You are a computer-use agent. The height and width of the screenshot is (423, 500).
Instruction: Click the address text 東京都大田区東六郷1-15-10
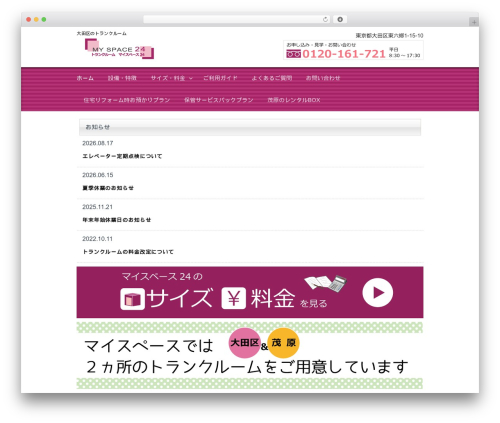click(x=389, y=35)
